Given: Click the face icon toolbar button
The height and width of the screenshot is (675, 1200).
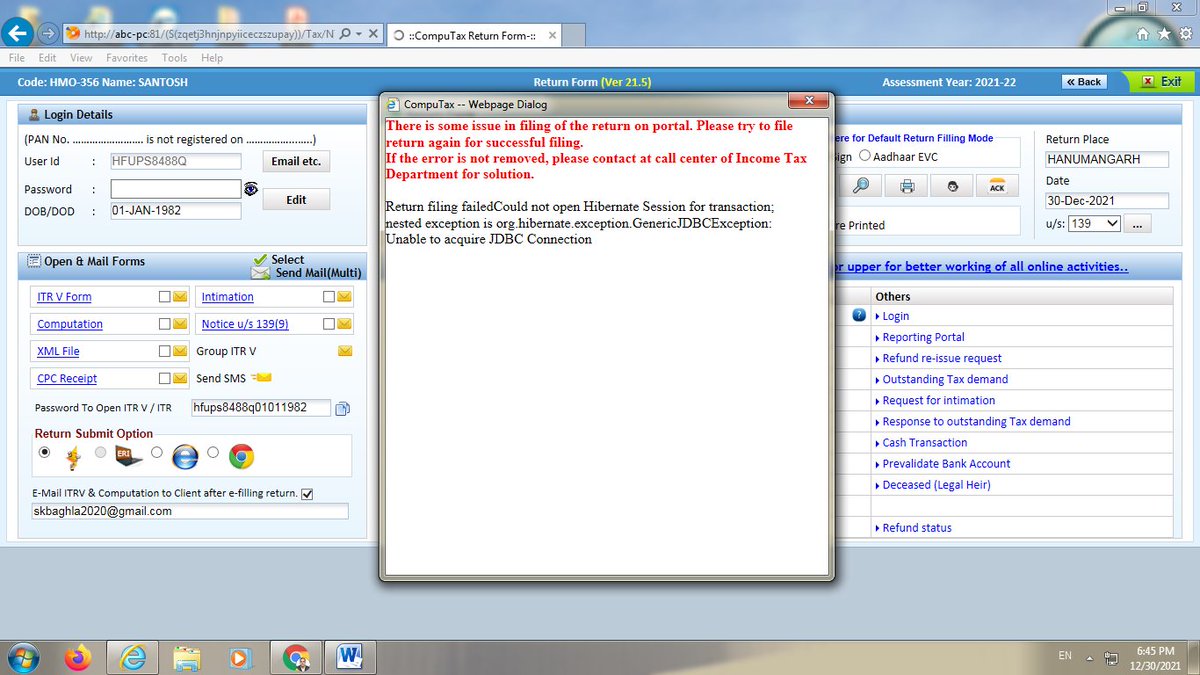Looking at the screenshot, I should click(x=952, y=186).
